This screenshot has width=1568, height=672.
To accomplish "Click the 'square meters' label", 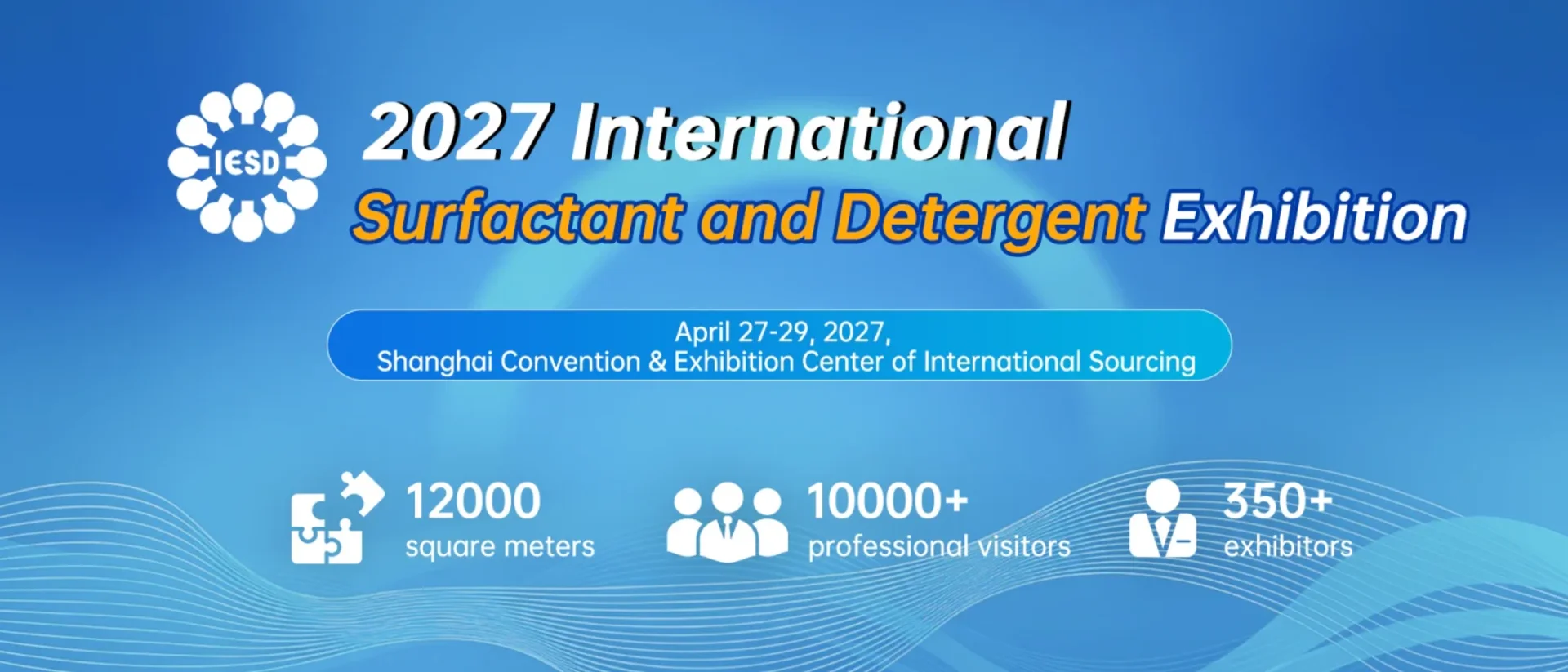I will click(500, 546).
